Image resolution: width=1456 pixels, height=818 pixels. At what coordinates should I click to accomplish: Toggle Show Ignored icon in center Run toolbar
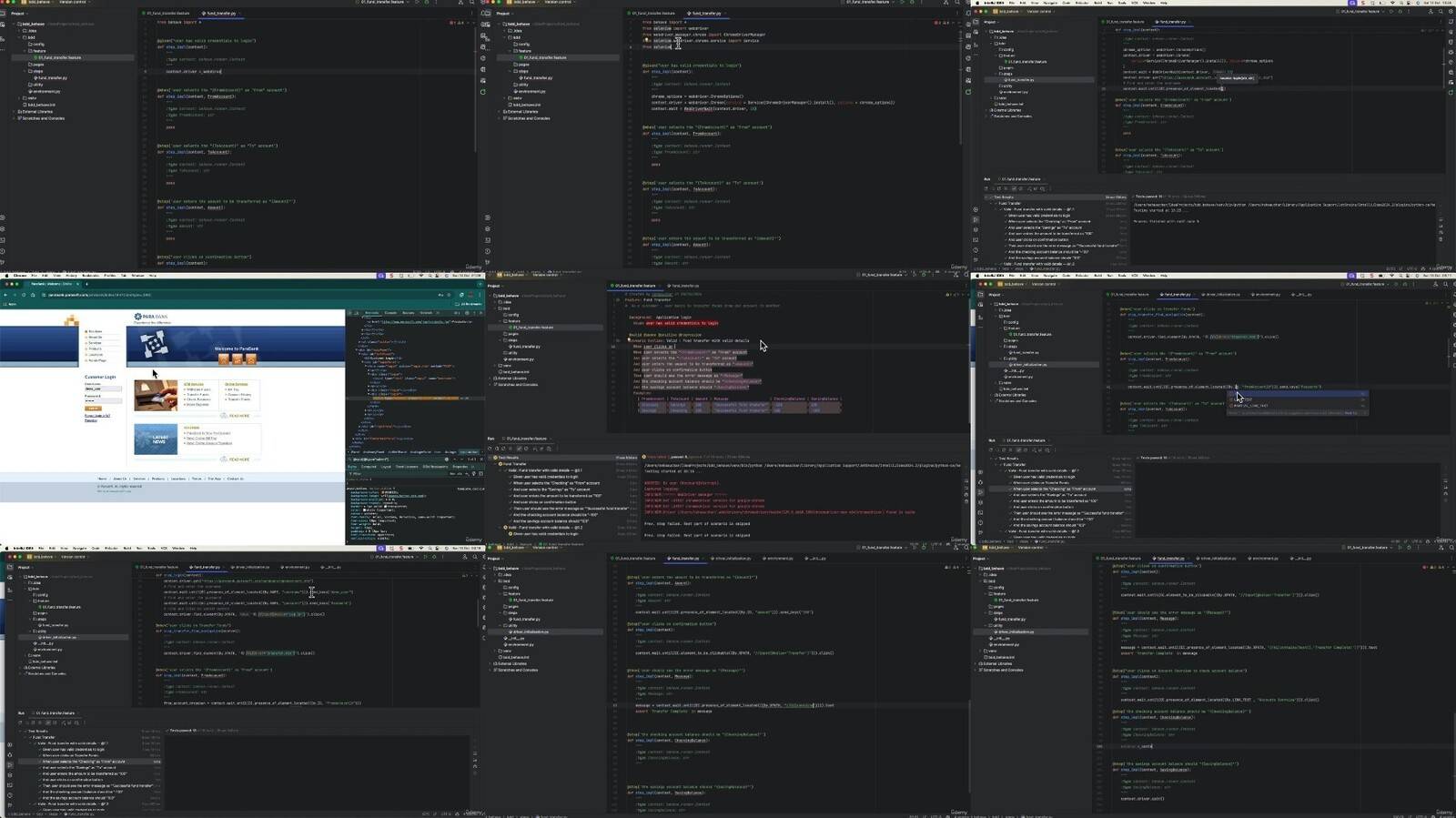tap(526, 449)
